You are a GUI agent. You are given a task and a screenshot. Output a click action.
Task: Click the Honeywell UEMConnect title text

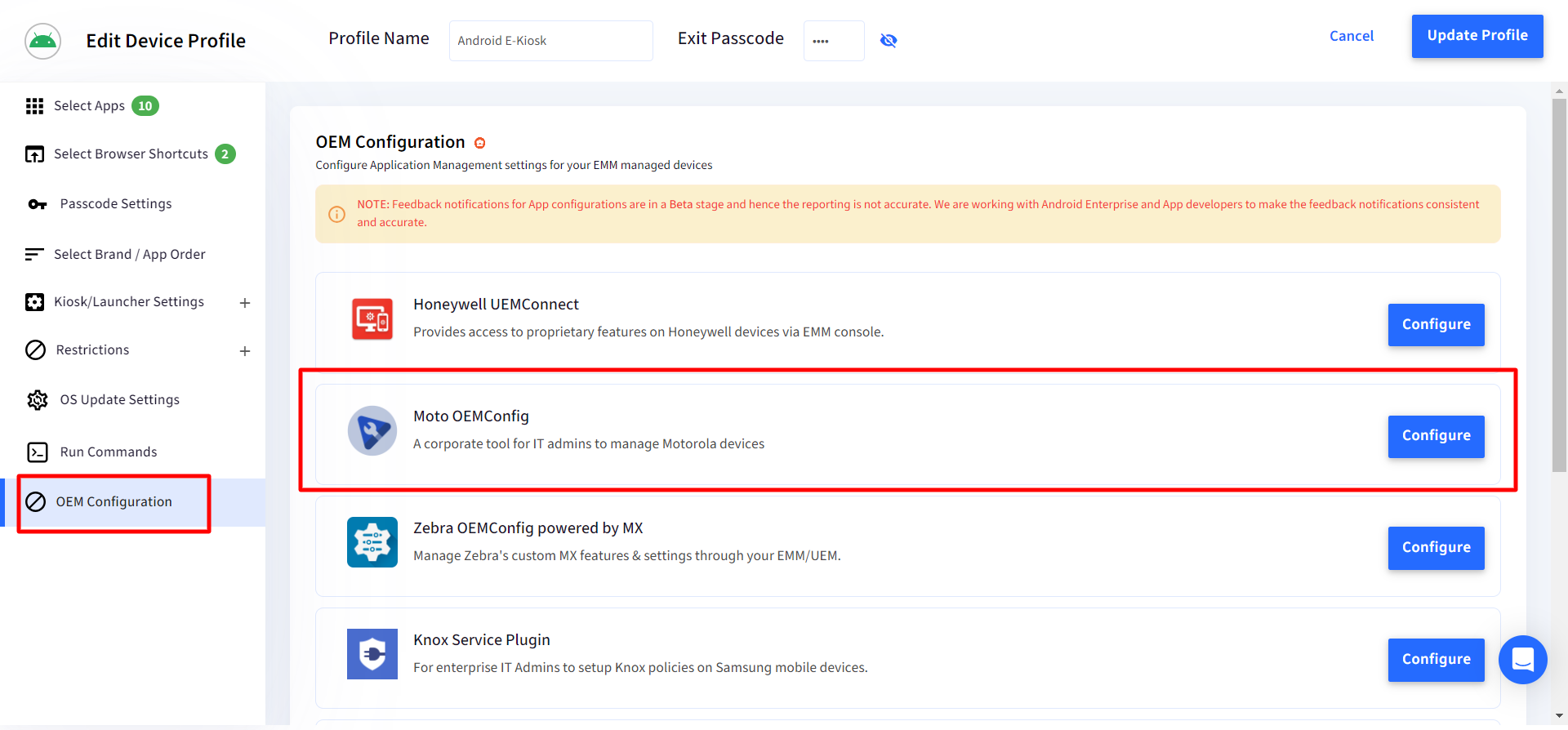[496, 305]
